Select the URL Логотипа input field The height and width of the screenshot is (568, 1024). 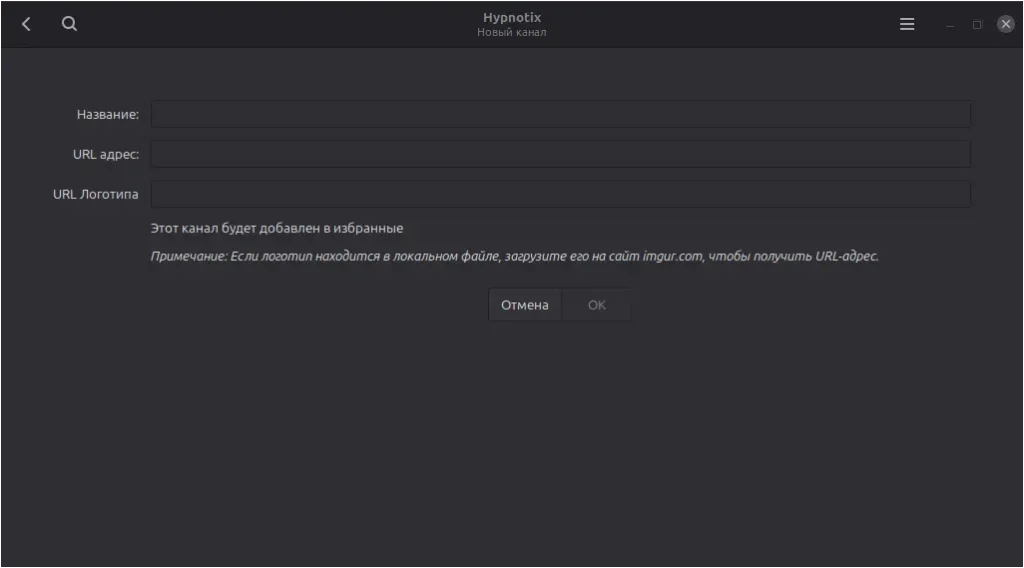click(x=560, y=194)
